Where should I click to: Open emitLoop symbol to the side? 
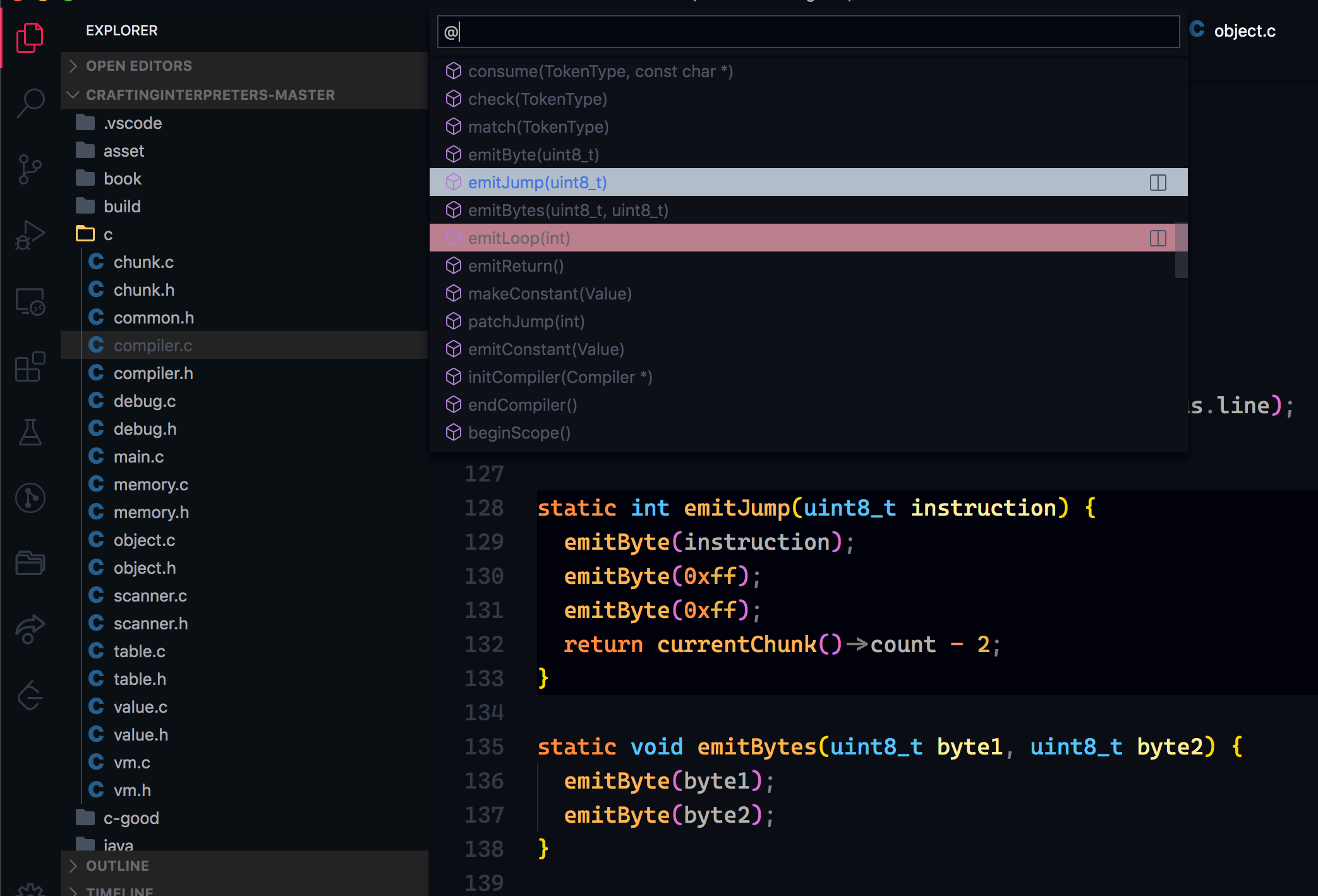pyautogui.click(x=1158, y=238)
